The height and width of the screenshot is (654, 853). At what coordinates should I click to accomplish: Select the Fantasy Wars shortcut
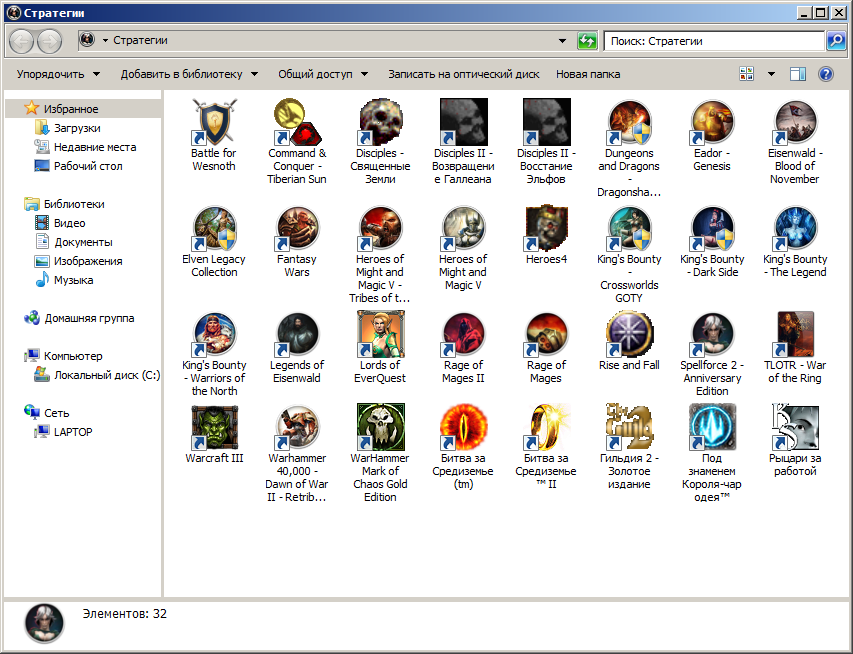point(297,242)
